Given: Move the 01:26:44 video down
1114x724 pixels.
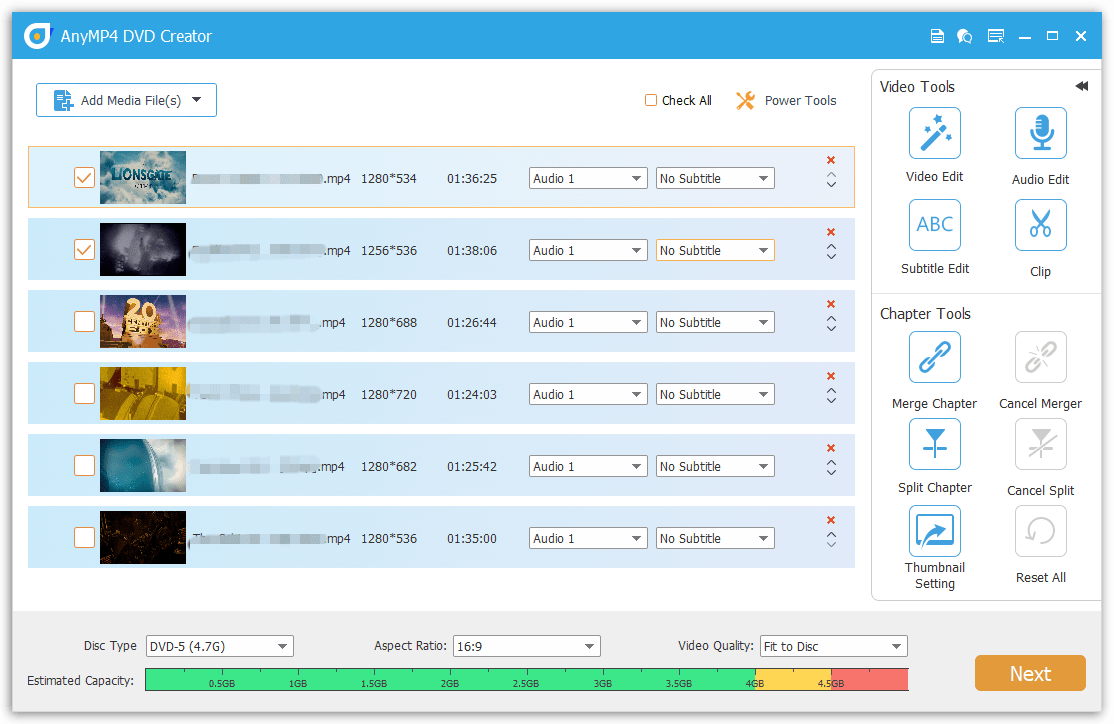Looking at the screenshot, I should point(831,329).
